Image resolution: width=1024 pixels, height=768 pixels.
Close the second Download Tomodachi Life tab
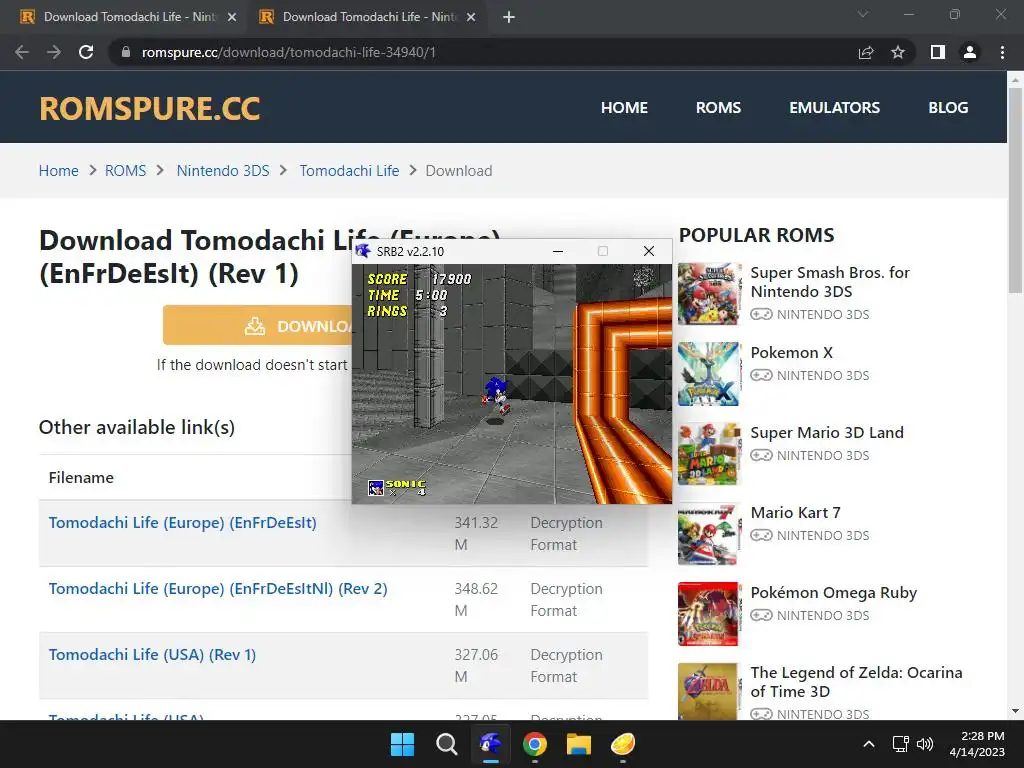(x=471, y=17)
